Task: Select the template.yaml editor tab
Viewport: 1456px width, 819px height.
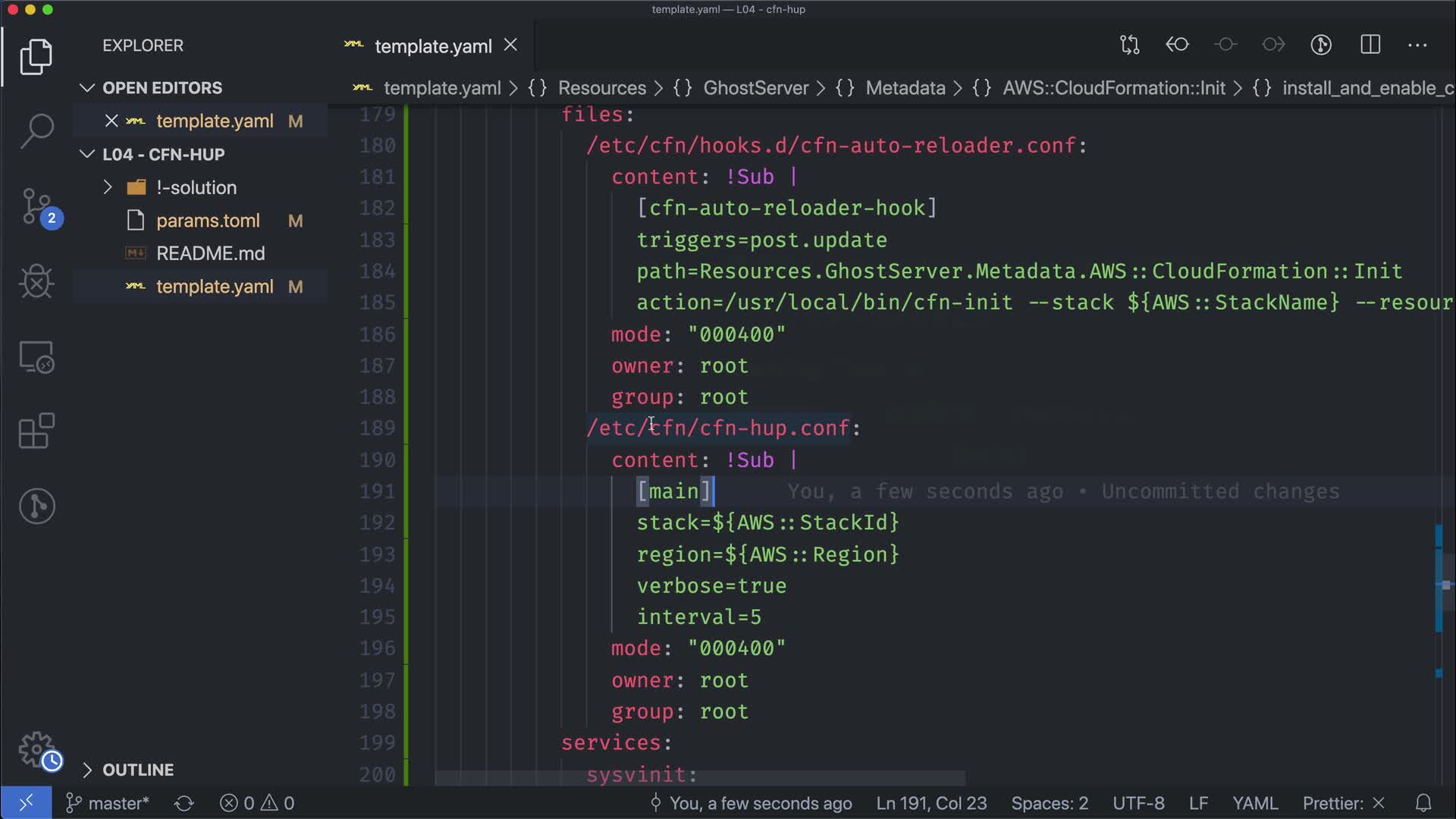Action: 433,46
